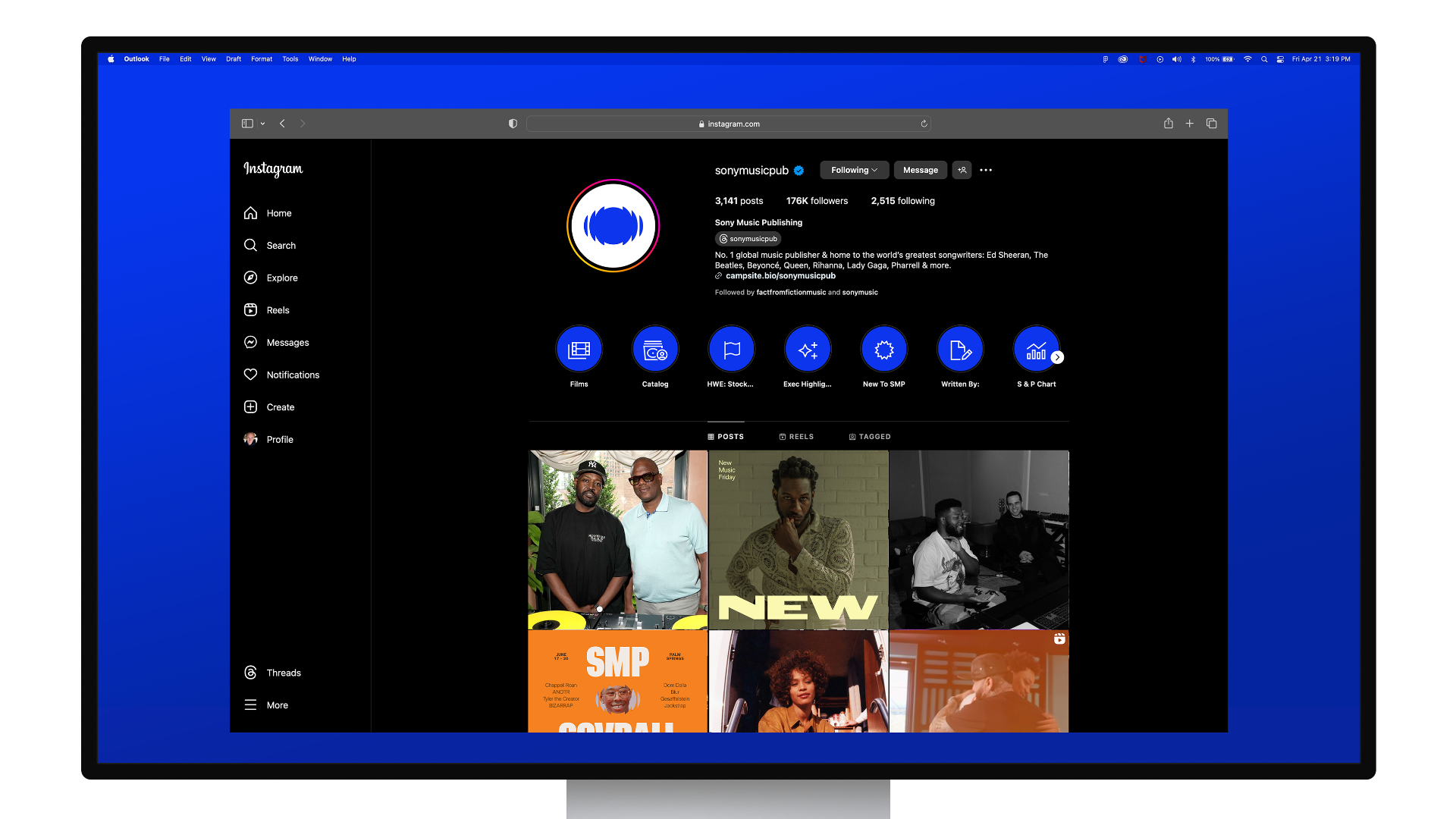Open the File menu
1456x819 pixels.
(x=165, y=59)
